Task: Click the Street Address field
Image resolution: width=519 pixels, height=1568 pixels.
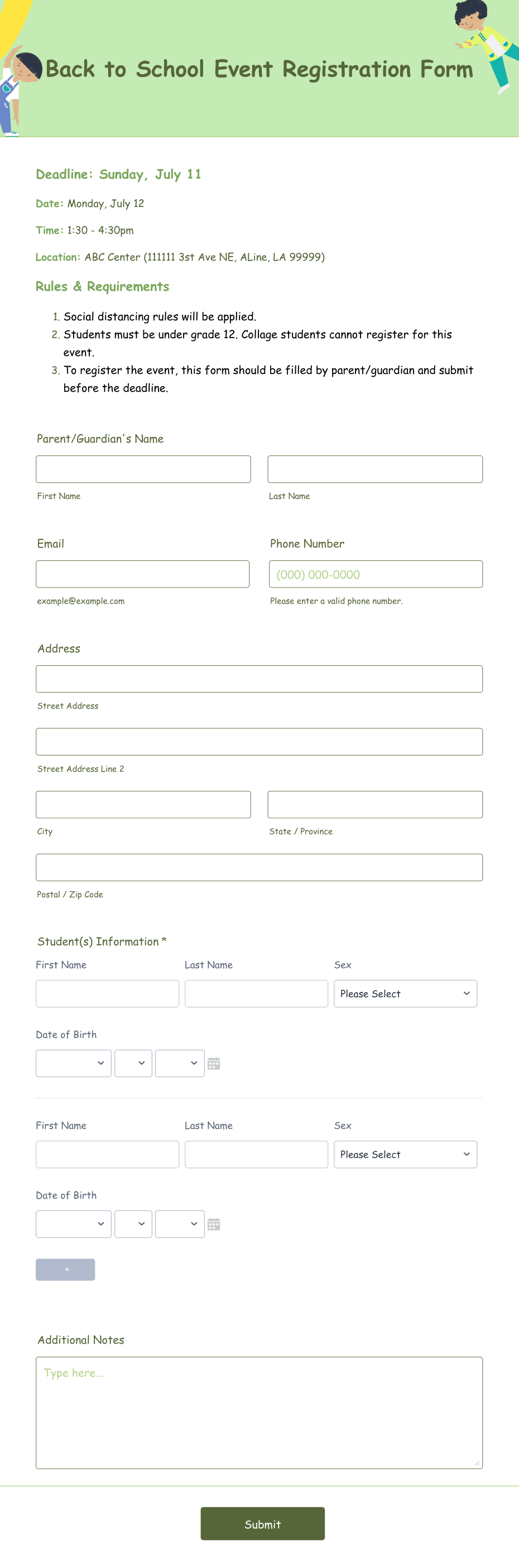Action: click(259, 678)
